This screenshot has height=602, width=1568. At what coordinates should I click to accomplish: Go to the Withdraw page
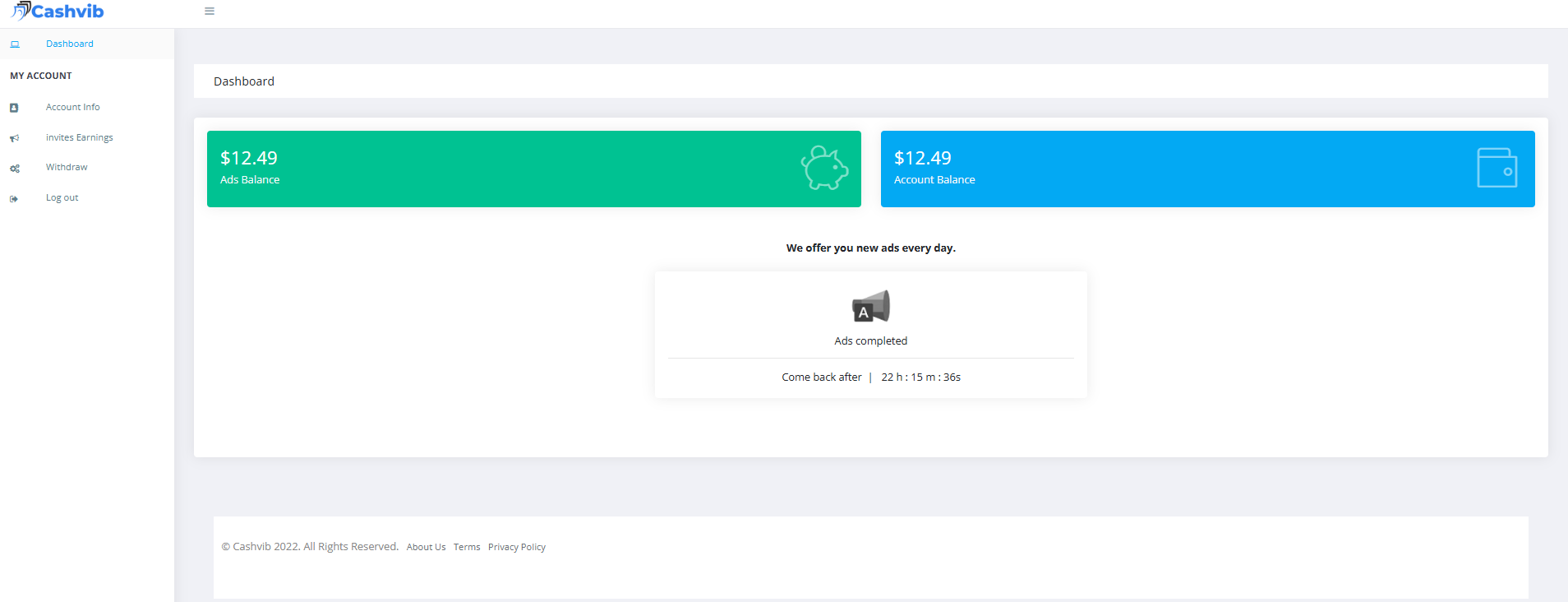coord(67,168)
